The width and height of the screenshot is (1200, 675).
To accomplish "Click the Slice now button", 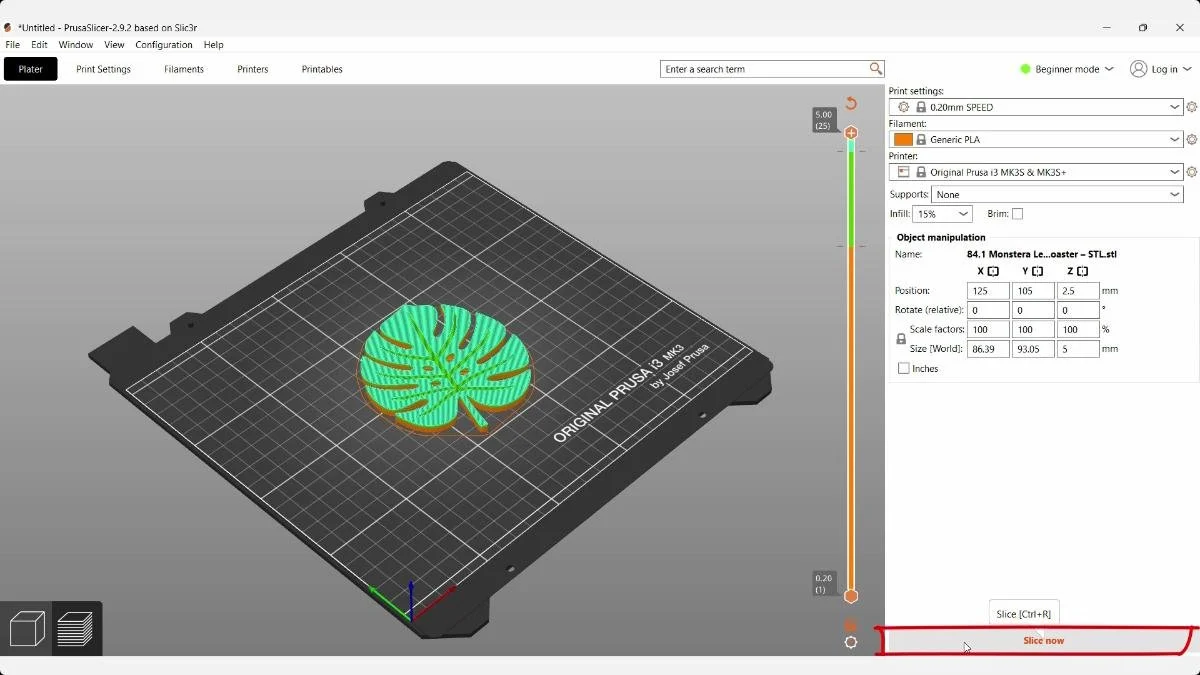I will [1042, 640].
